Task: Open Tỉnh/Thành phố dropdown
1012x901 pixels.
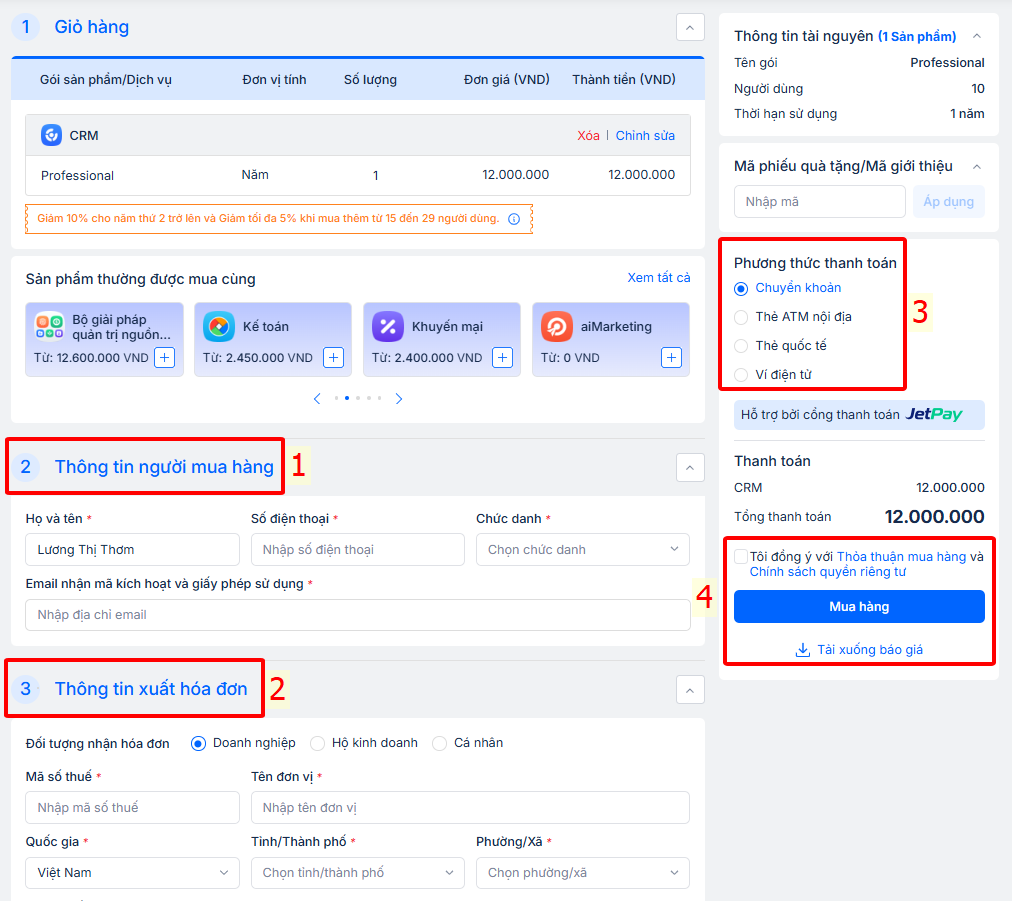Action: 357,873
